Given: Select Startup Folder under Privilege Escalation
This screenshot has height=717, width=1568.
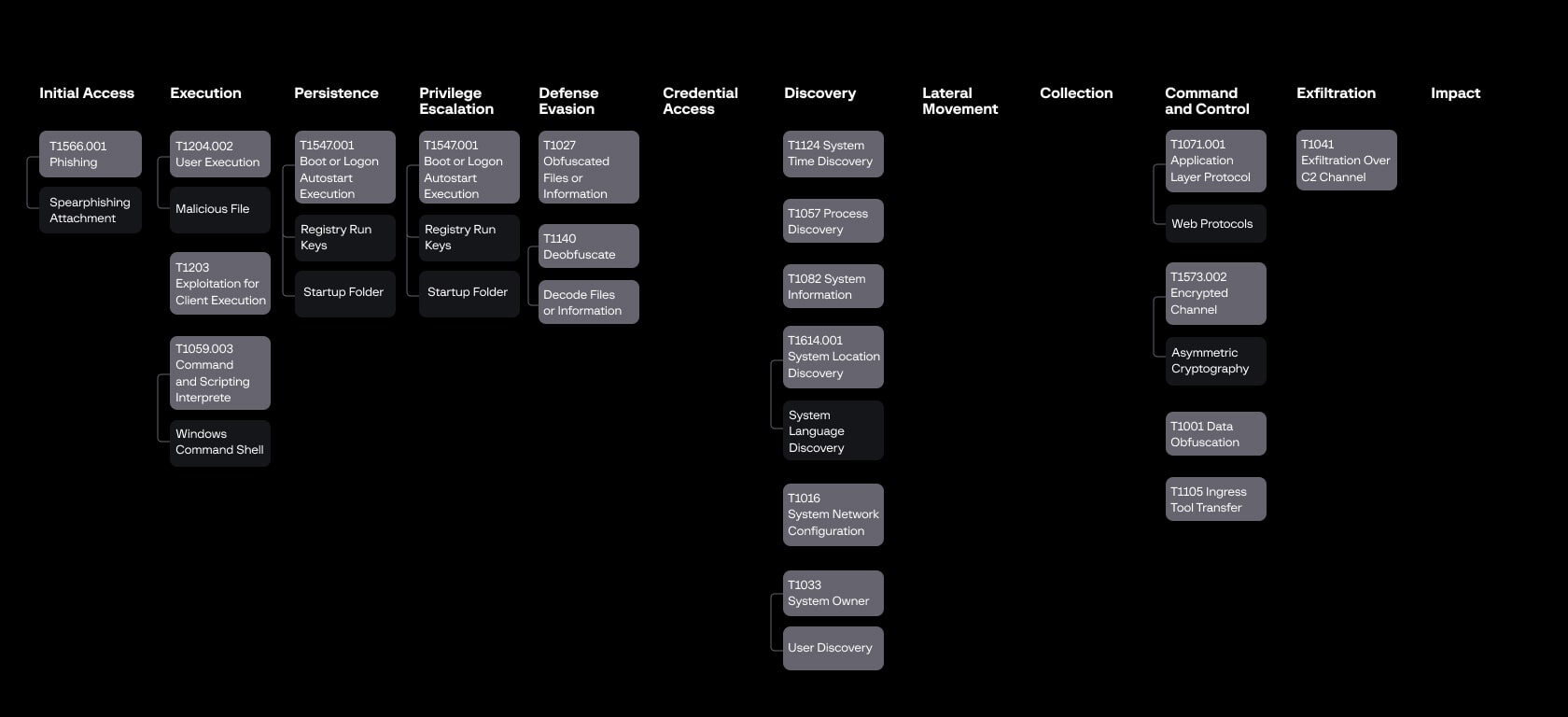Looking at the screenshot, I should click(x=469, y=293).
